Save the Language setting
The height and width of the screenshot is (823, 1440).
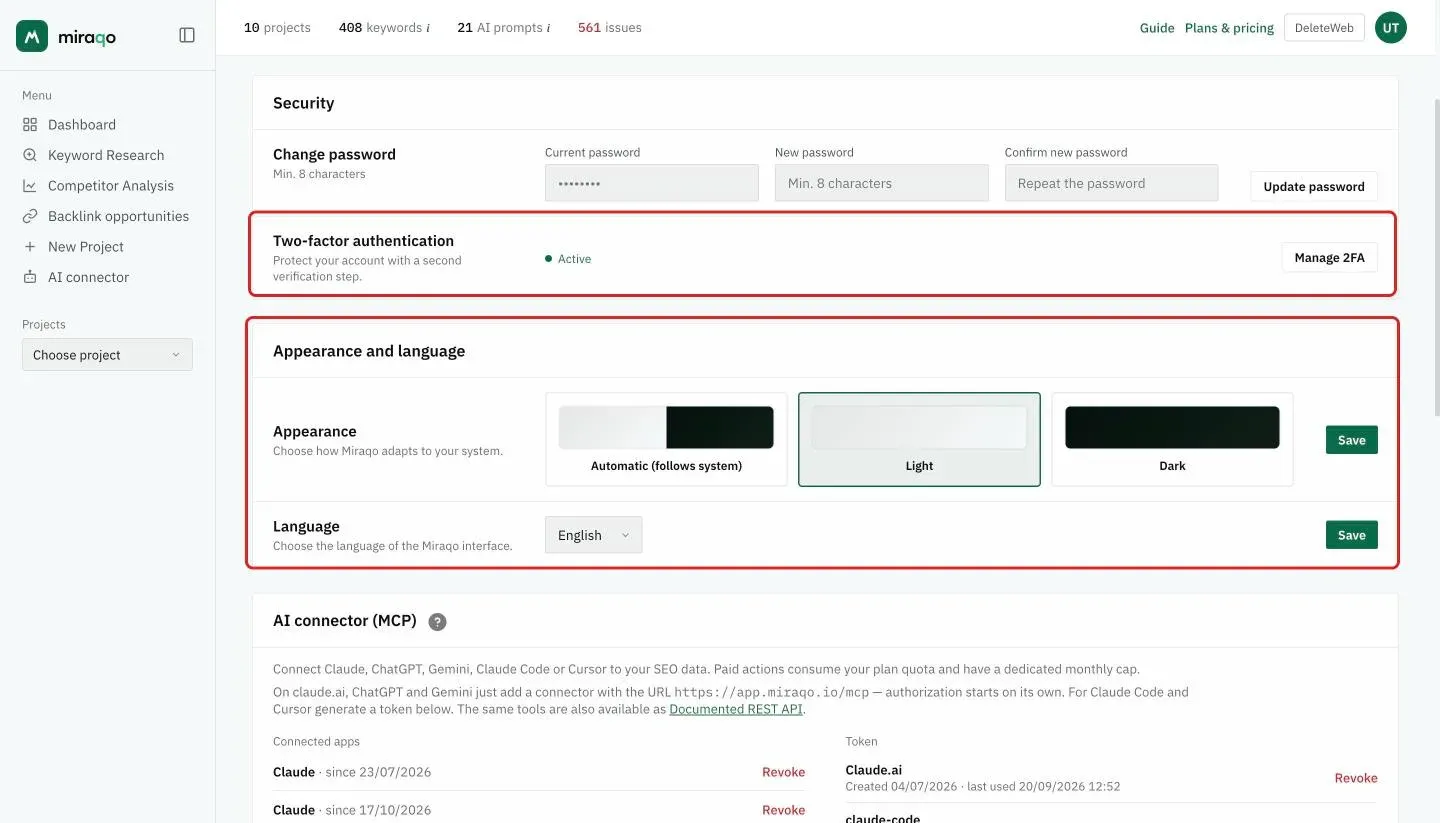(x=1352, y=535)
